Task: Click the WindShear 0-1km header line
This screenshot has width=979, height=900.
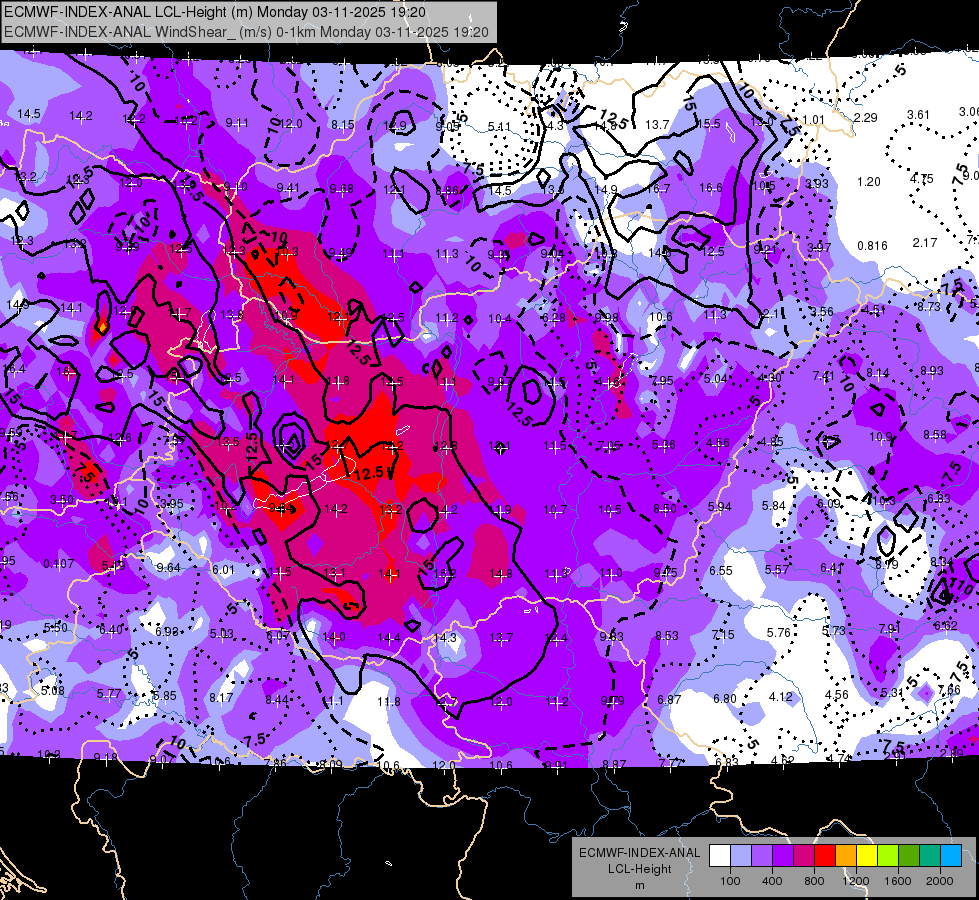Action: point(246,32)
